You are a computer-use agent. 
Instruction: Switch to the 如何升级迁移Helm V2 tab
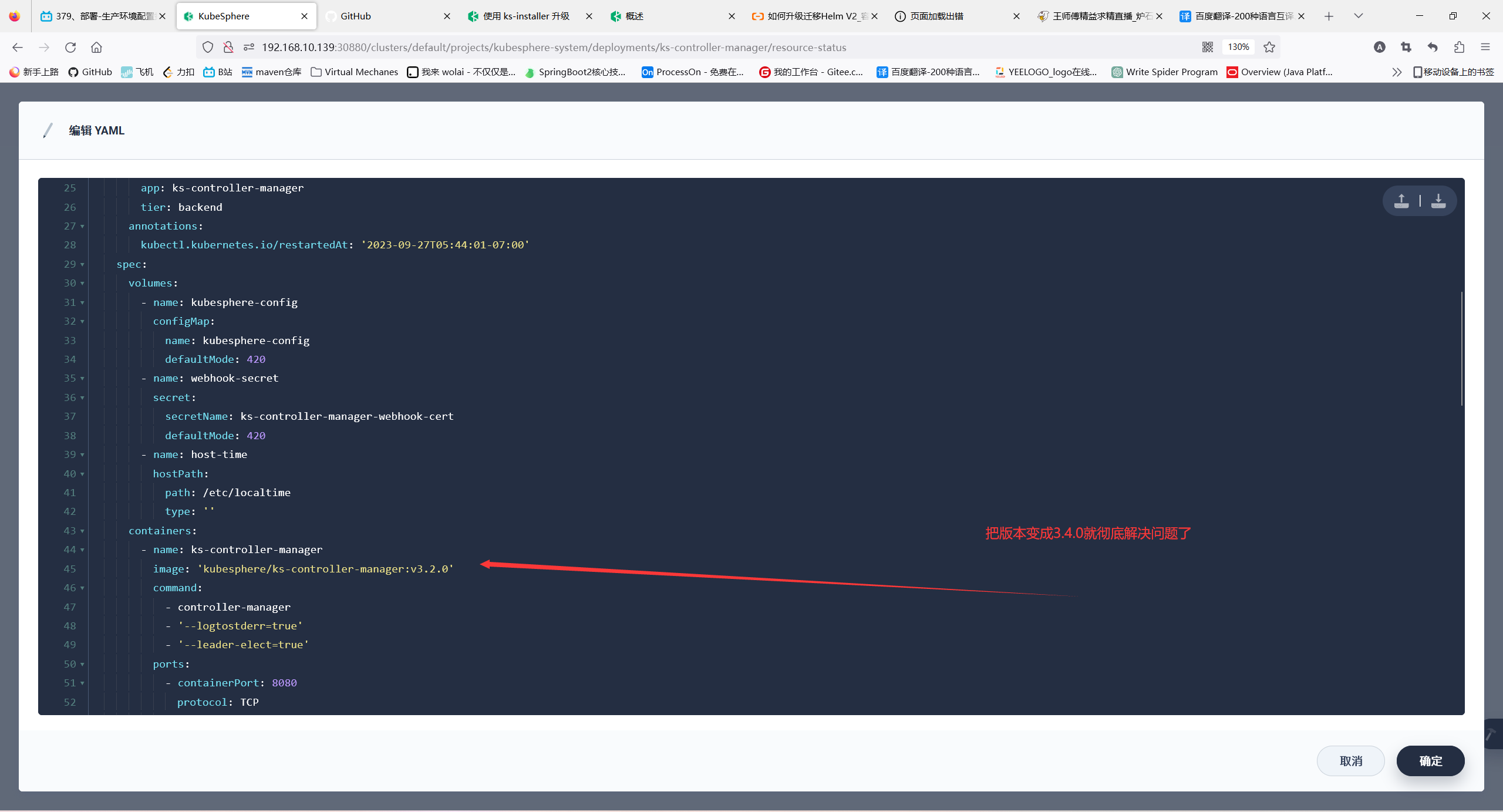pos(814,16)
